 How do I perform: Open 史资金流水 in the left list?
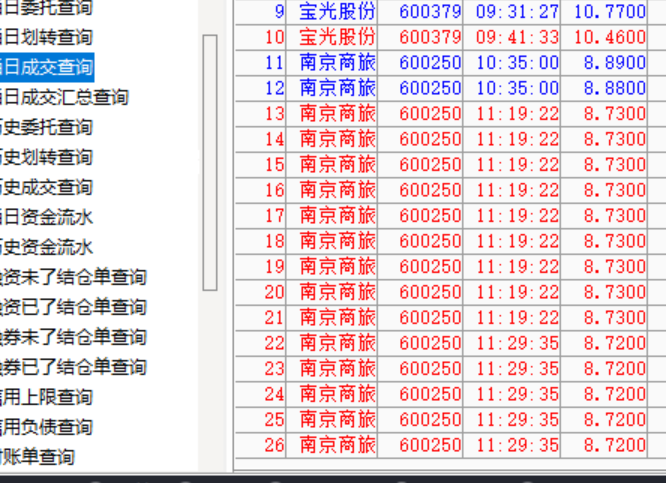coord(46,247)
